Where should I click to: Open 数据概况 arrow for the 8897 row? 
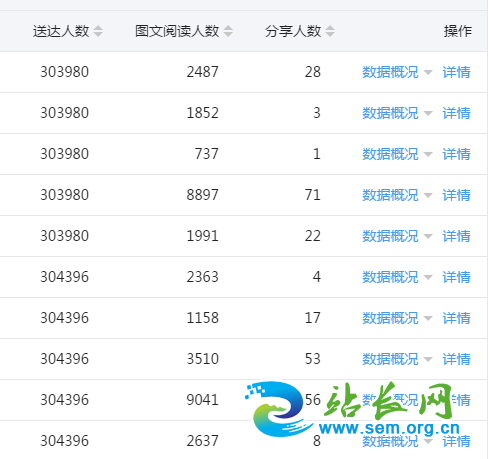[428, 195]
